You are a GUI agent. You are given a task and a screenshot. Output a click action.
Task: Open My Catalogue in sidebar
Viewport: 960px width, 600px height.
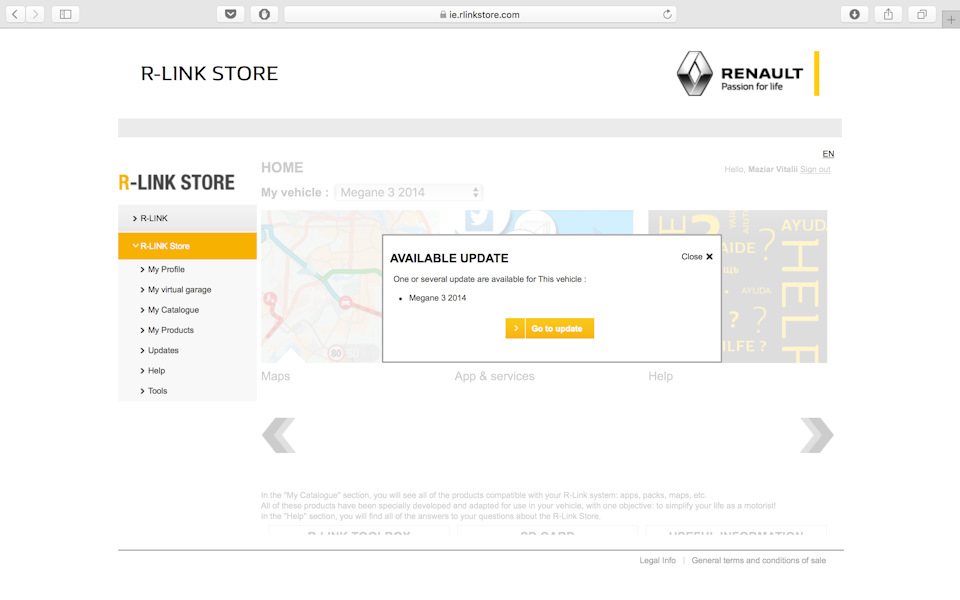coord(173,310)
